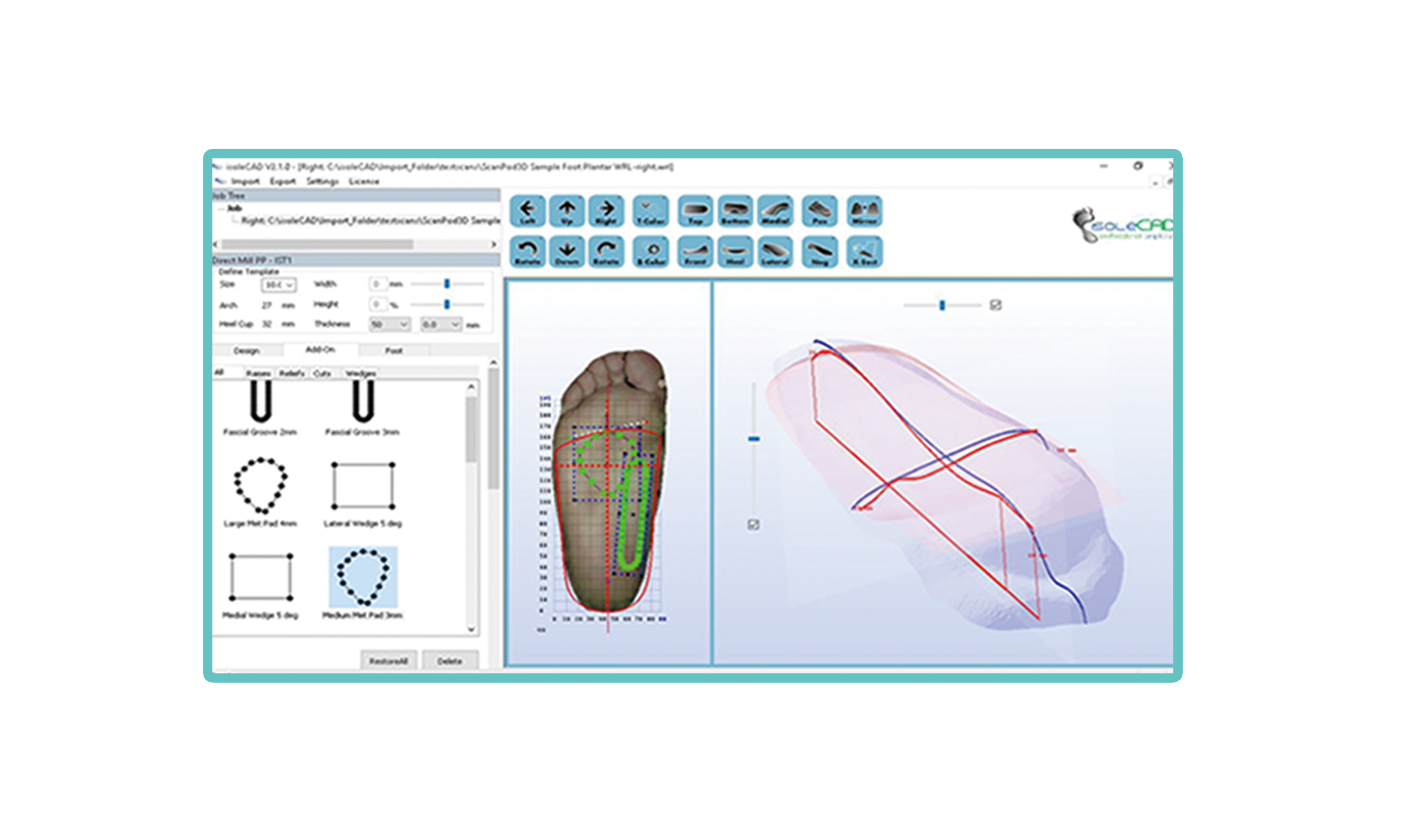Image resolution: width=1401 pixels, height=840 pixels.
Task: Select the Top view icon
Action: [695, 211]
